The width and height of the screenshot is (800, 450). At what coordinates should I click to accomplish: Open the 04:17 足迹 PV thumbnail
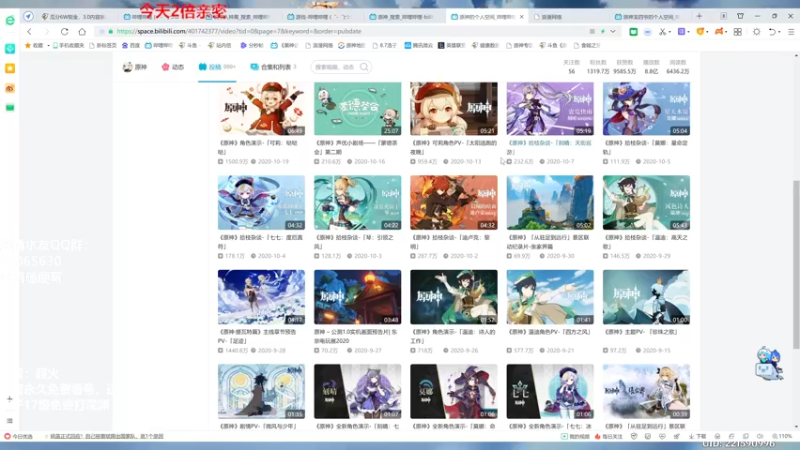click(261, 297)
